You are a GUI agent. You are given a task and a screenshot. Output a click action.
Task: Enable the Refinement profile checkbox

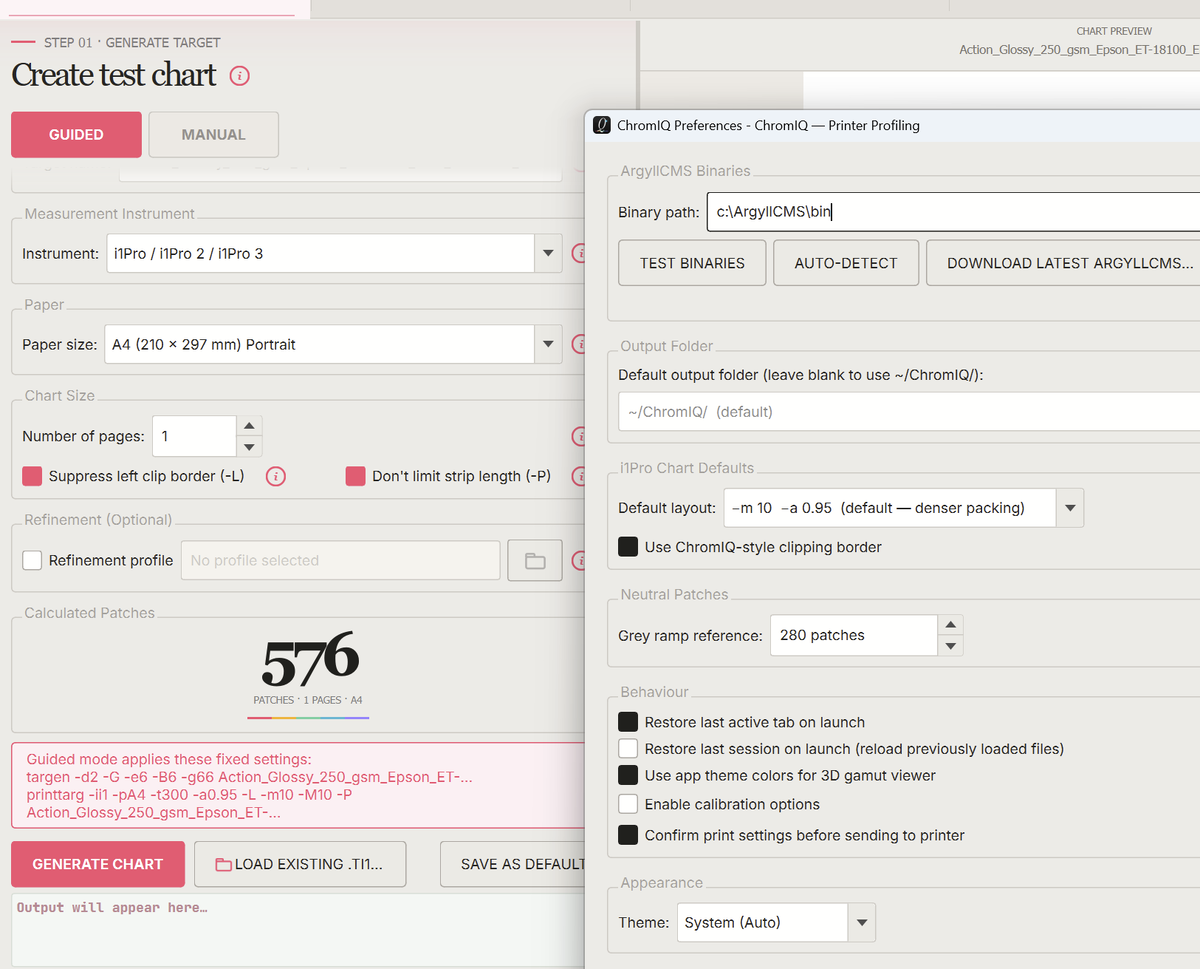[x=32, y=560]
